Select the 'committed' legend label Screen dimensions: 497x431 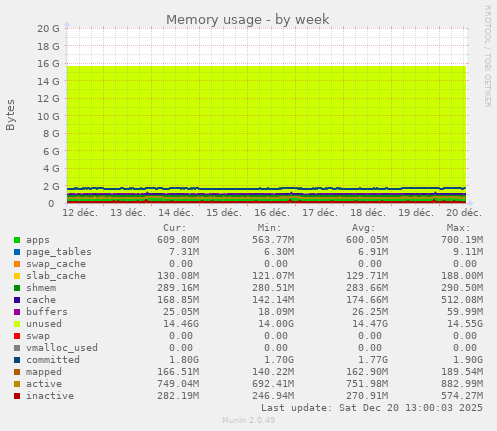coord(53,360)
